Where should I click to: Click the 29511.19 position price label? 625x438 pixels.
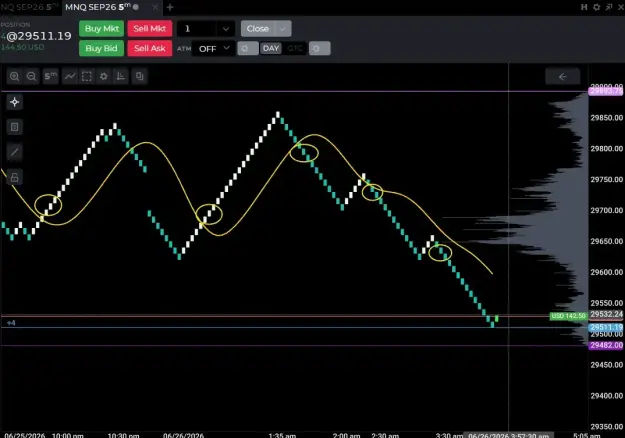click(x=606, y=327)
